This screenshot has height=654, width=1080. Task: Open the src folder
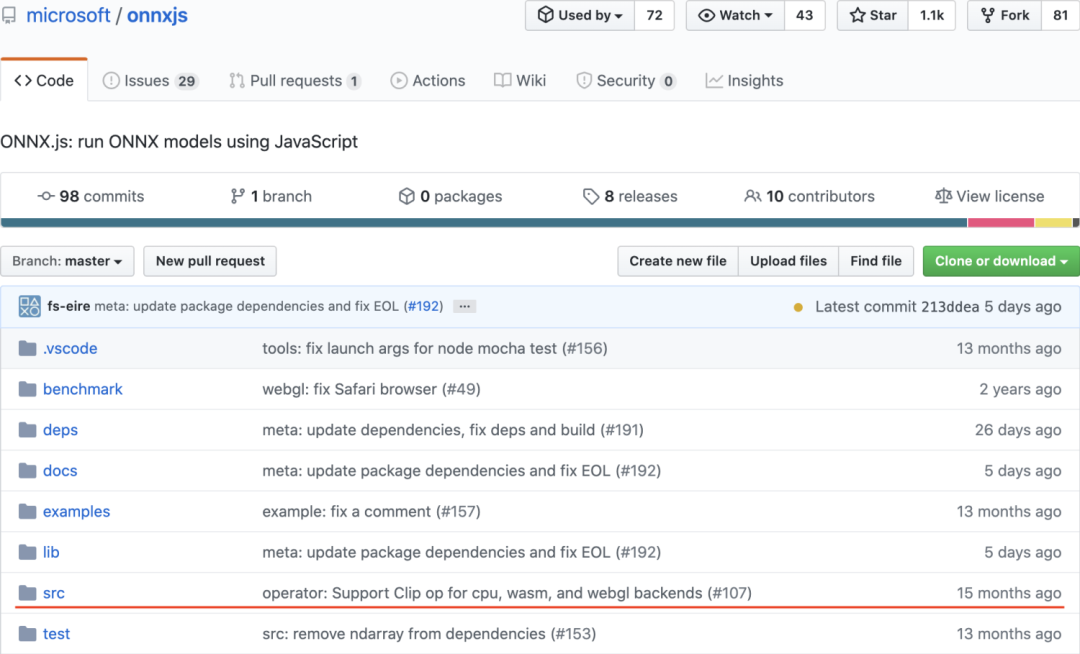coord(54,593)
